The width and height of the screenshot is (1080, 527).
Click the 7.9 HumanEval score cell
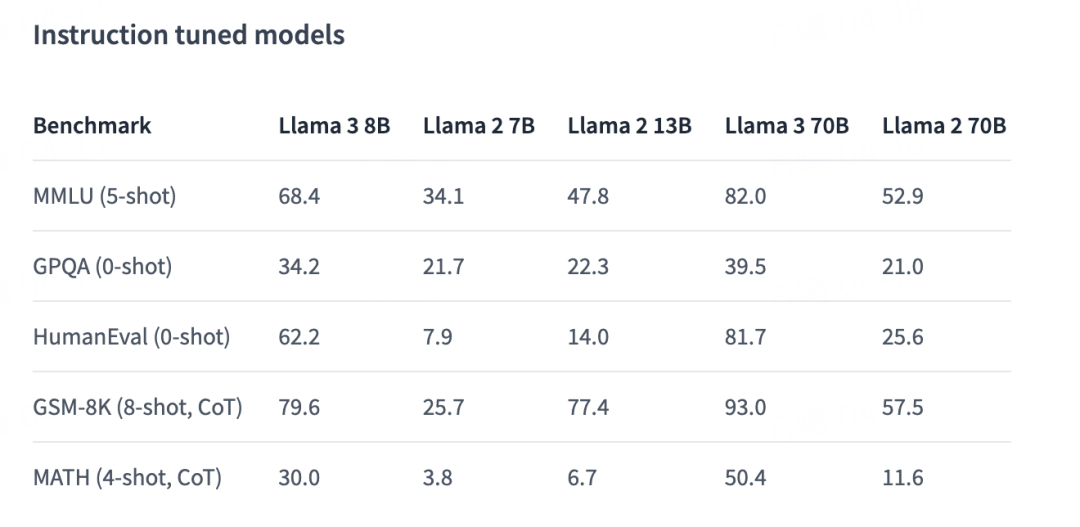point(437,337)
